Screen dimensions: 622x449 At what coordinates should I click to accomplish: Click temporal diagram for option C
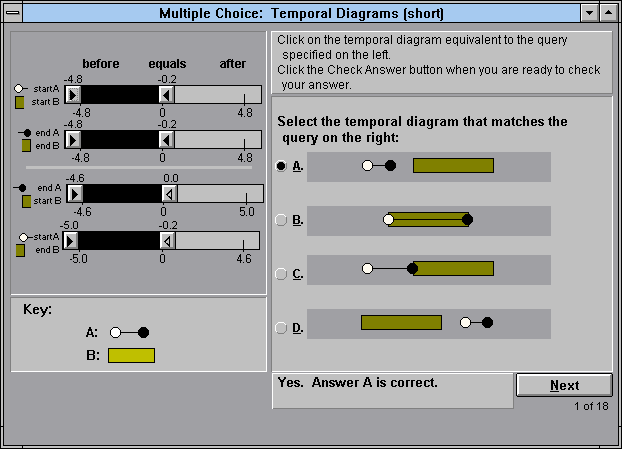[429, 270]
